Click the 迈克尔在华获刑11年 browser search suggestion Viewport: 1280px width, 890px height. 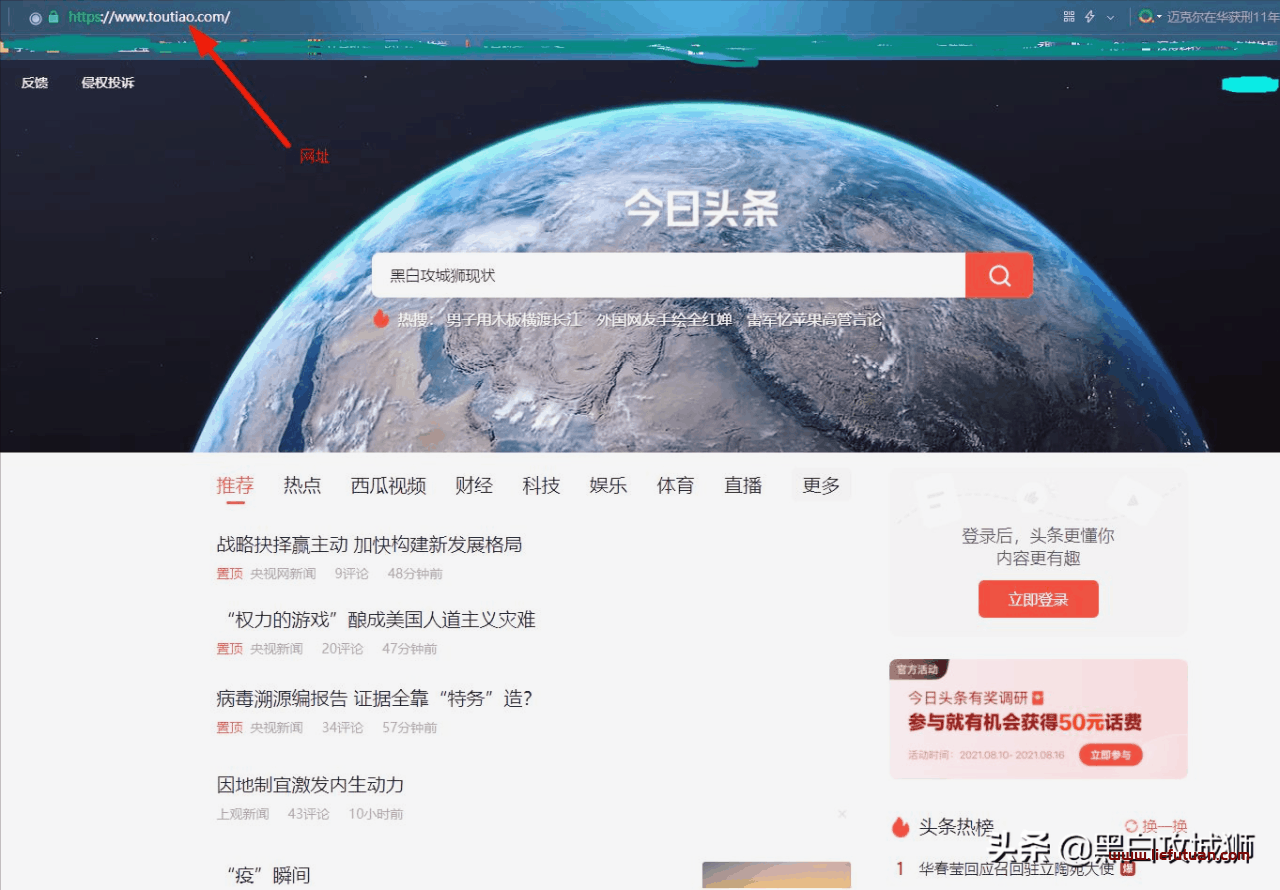point(1222,17)
